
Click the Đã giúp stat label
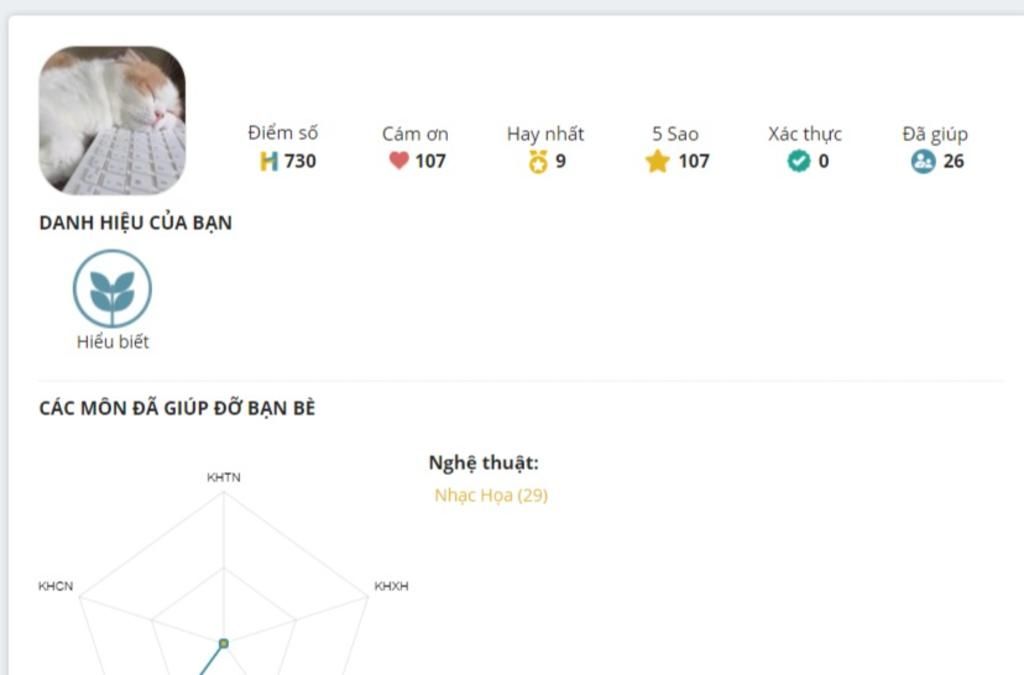point(935,134)
